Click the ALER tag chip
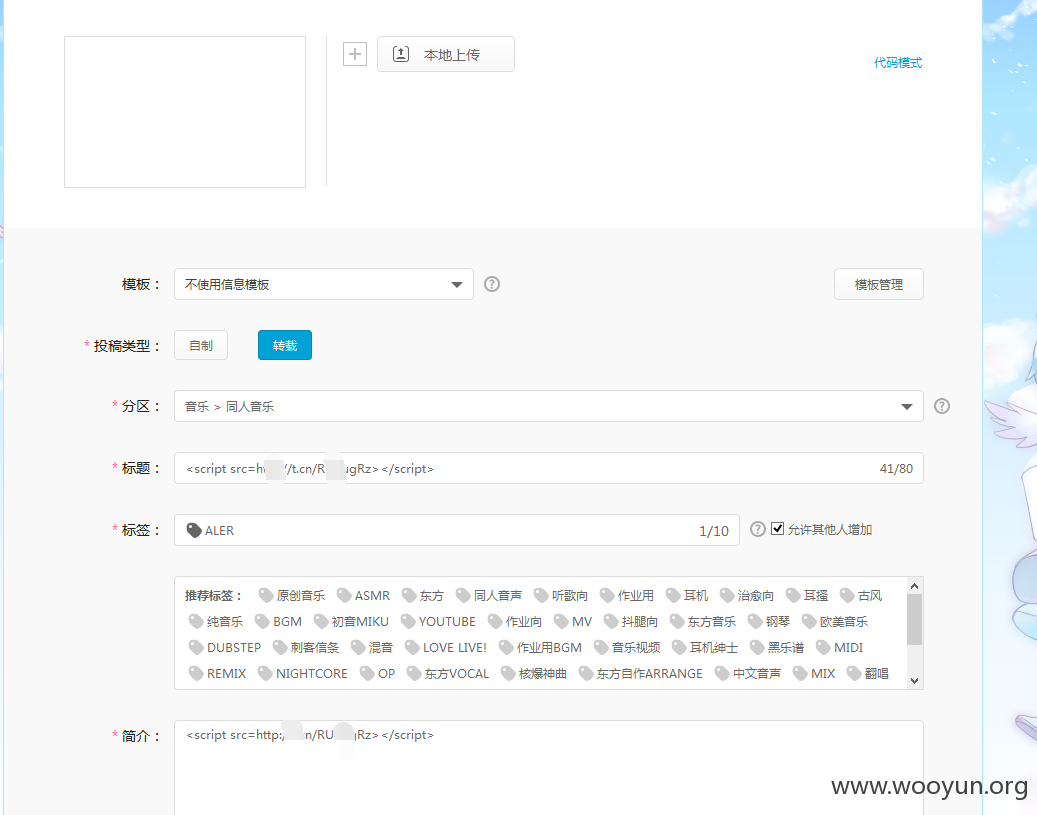The height and width of the screenshot is (815, 1037). tap(211, 531)
